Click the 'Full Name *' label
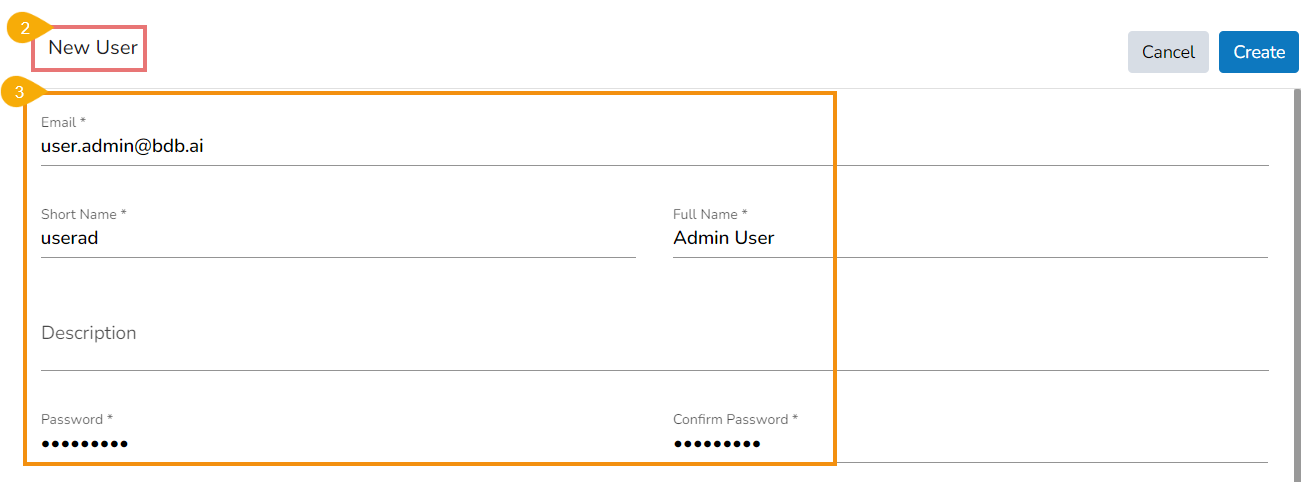The height and width of the screenshot is (482, 1310). click(710, 214)
